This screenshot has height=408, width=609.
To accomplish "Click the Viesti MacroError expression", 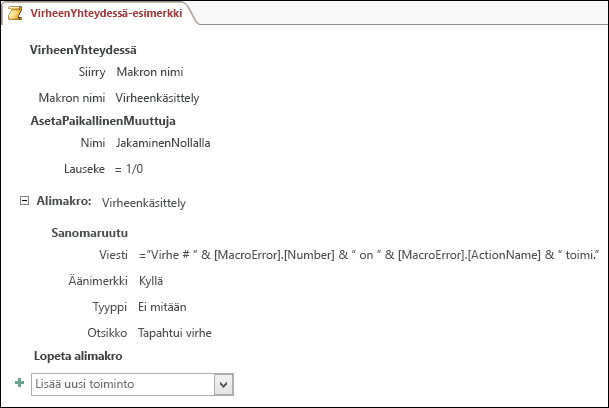I will click(369, 255).
